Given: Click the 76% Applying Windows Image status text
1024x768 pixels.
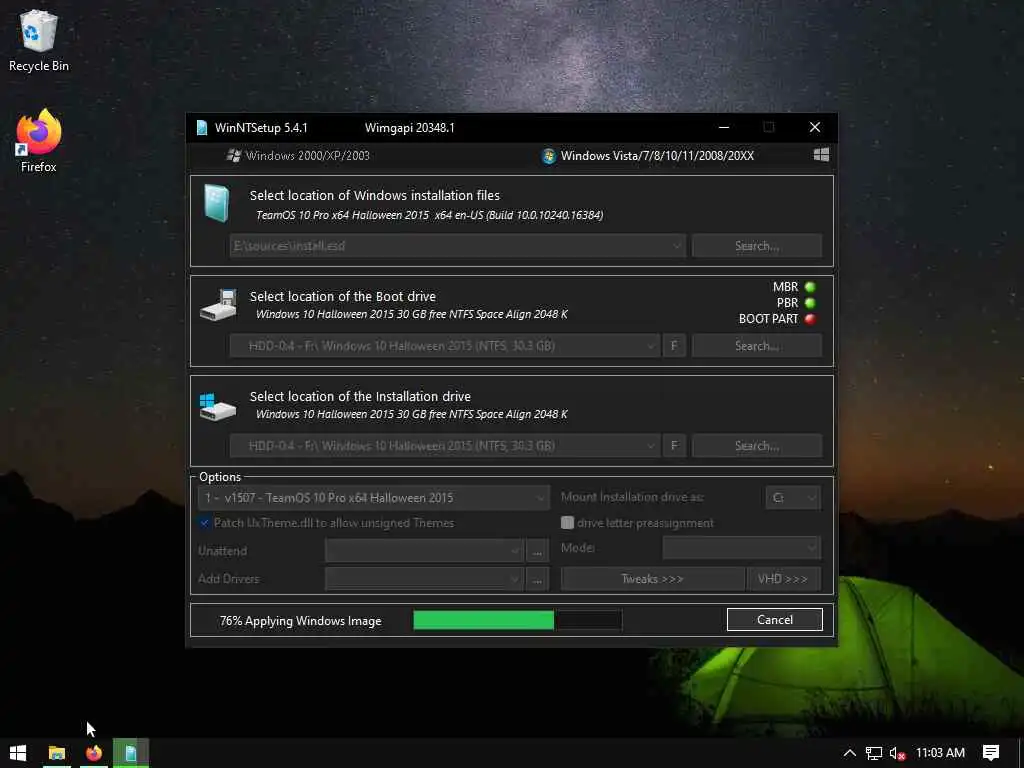Looking at the screenshot, I should (300, 620).
